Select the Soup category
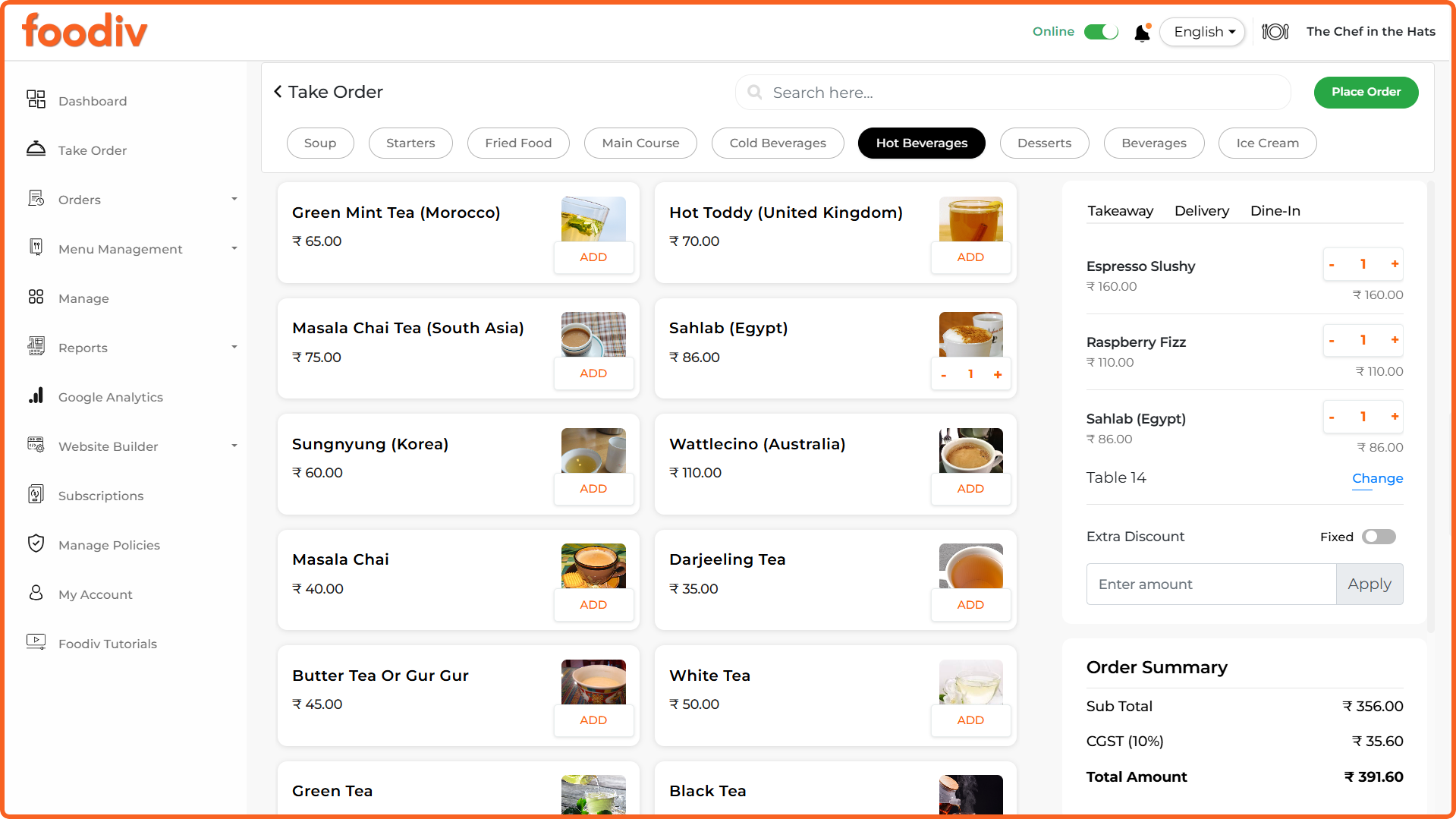 click(320, 143)
